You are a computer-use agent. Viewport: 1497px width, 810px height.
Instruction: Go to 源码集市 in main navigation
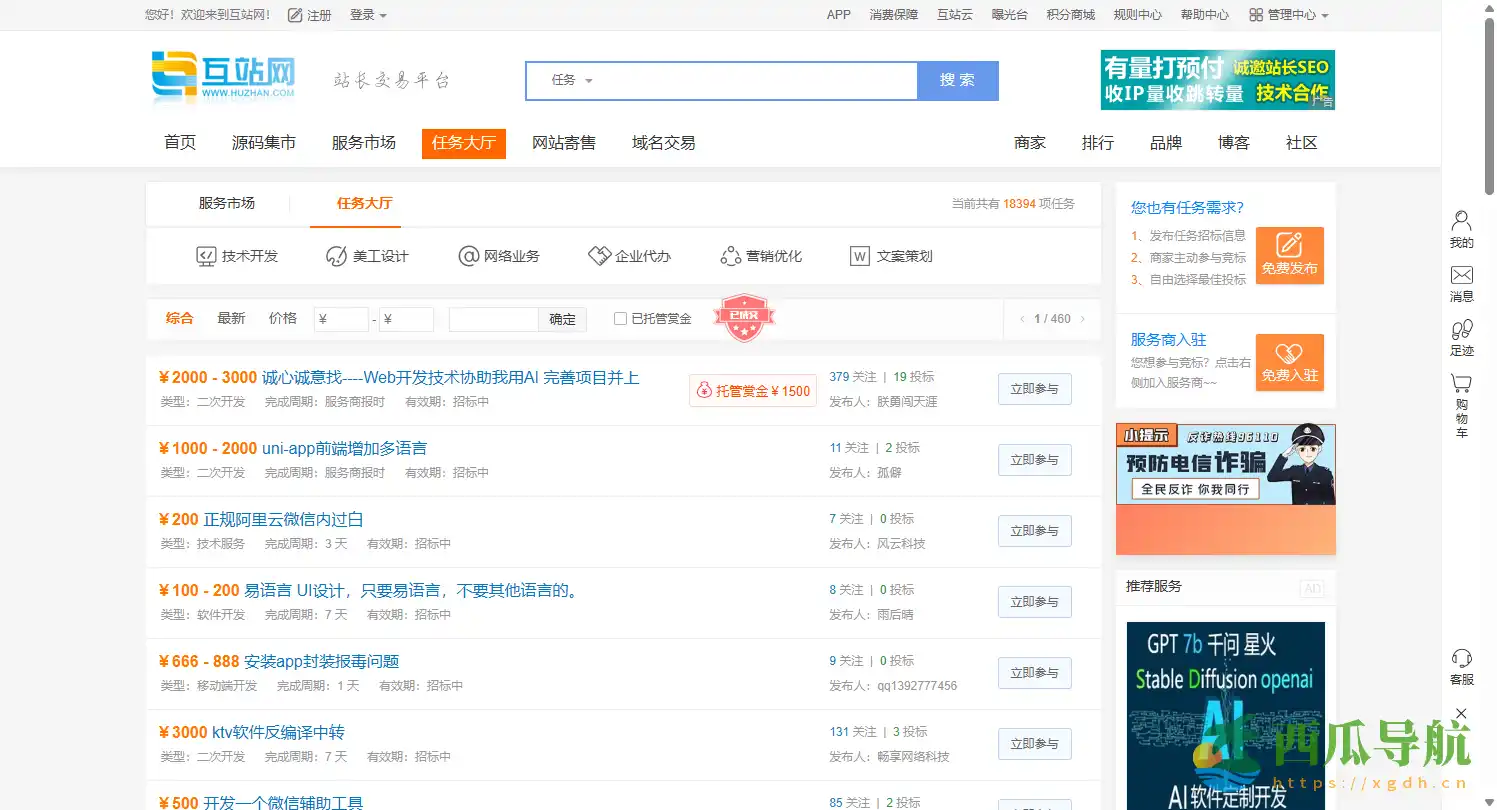[x=264, y=142]
